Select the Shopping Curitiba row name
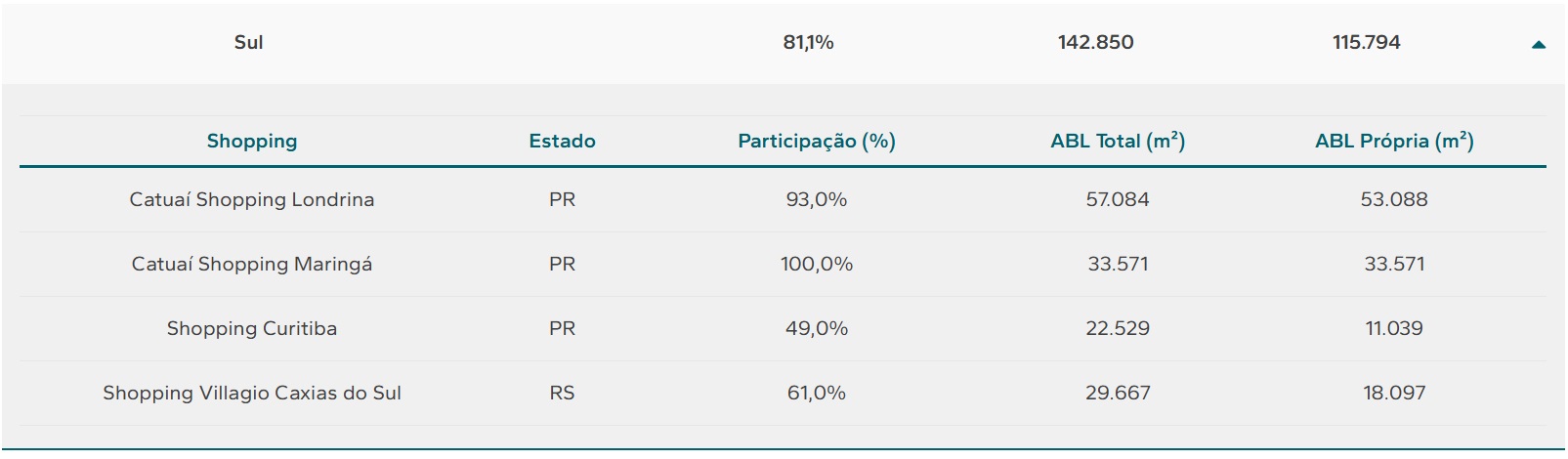The height and width of the screenshot is (459, 1568). tap(252, 328)
